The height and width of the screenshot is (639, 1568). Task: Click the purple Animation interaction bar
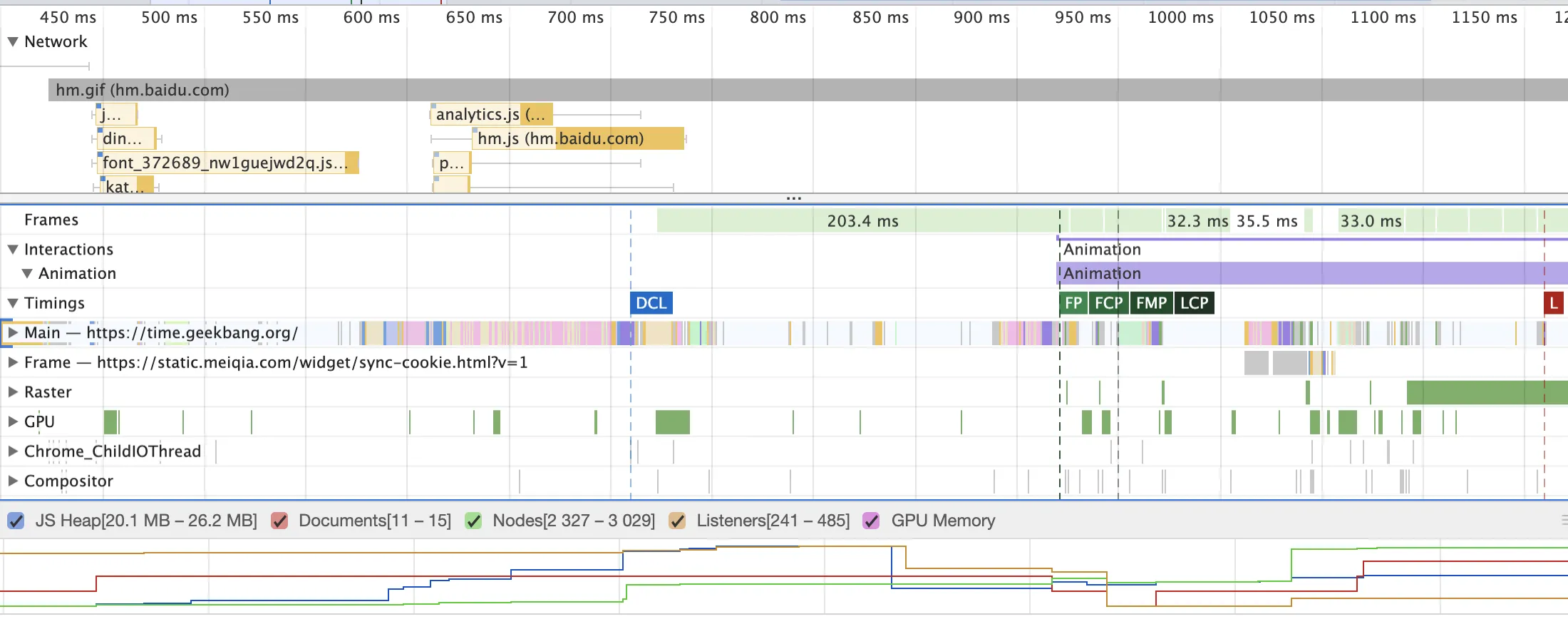(x=1311, y=273)
